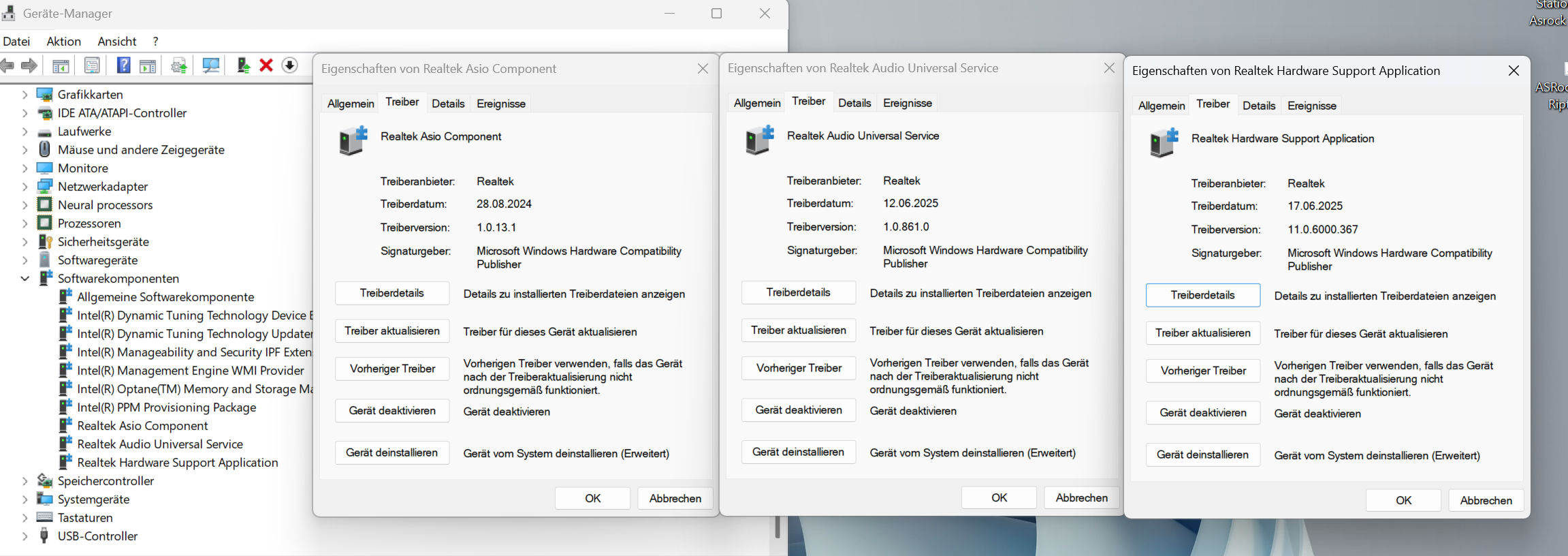Click the black down-arrow disable device icon
The image size is (1568, 556).
(x=290, y=65)
